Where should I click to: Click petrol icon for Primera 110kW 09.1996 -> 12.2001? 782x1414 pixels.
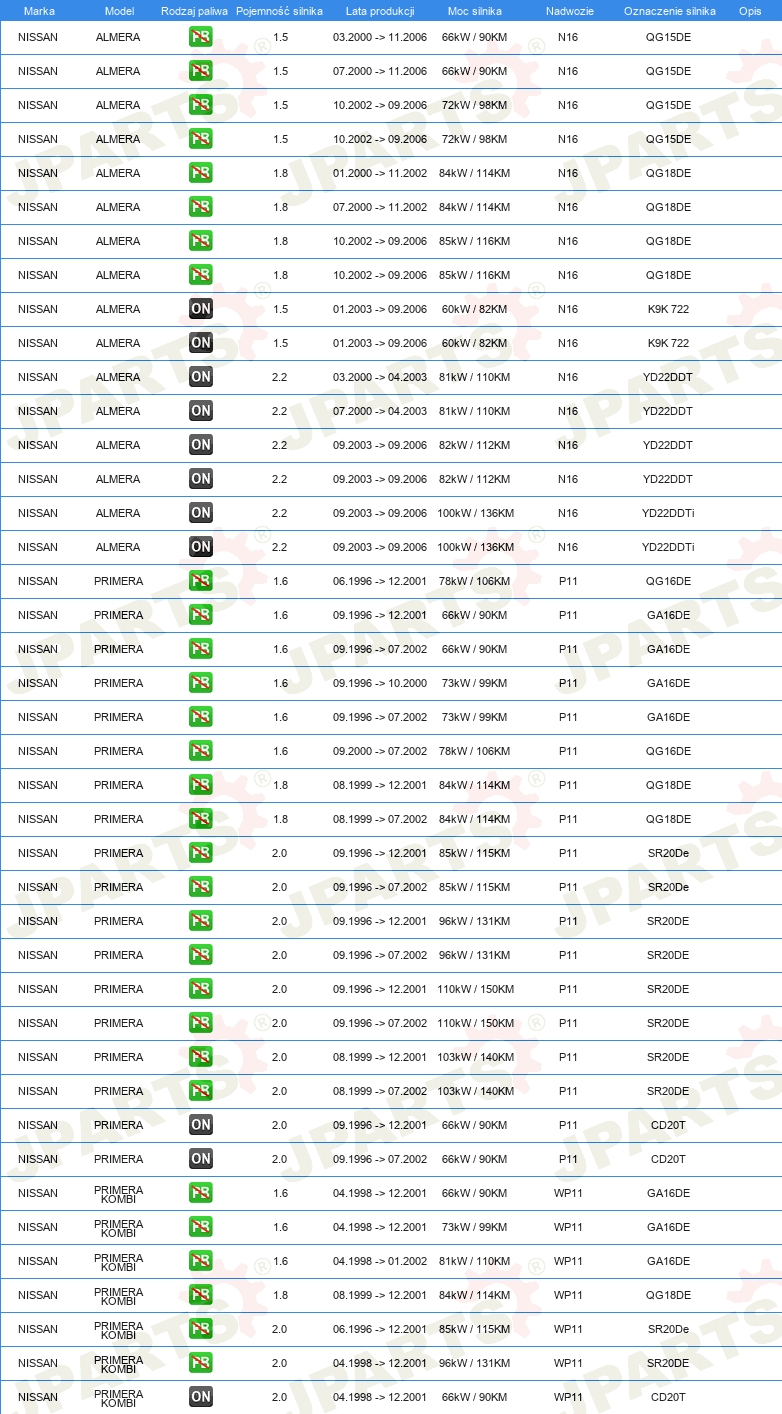coord(201,989)
